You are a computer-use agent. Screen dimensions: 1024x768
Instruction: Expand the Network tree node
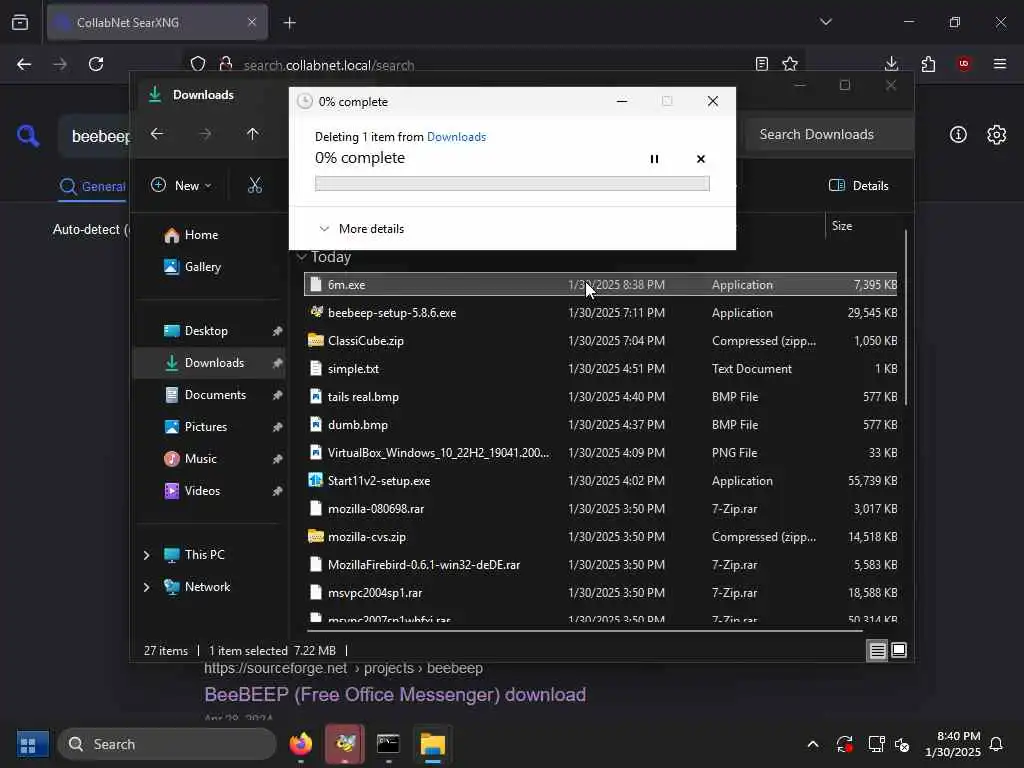pyautogui.click(x=146, y=587)
